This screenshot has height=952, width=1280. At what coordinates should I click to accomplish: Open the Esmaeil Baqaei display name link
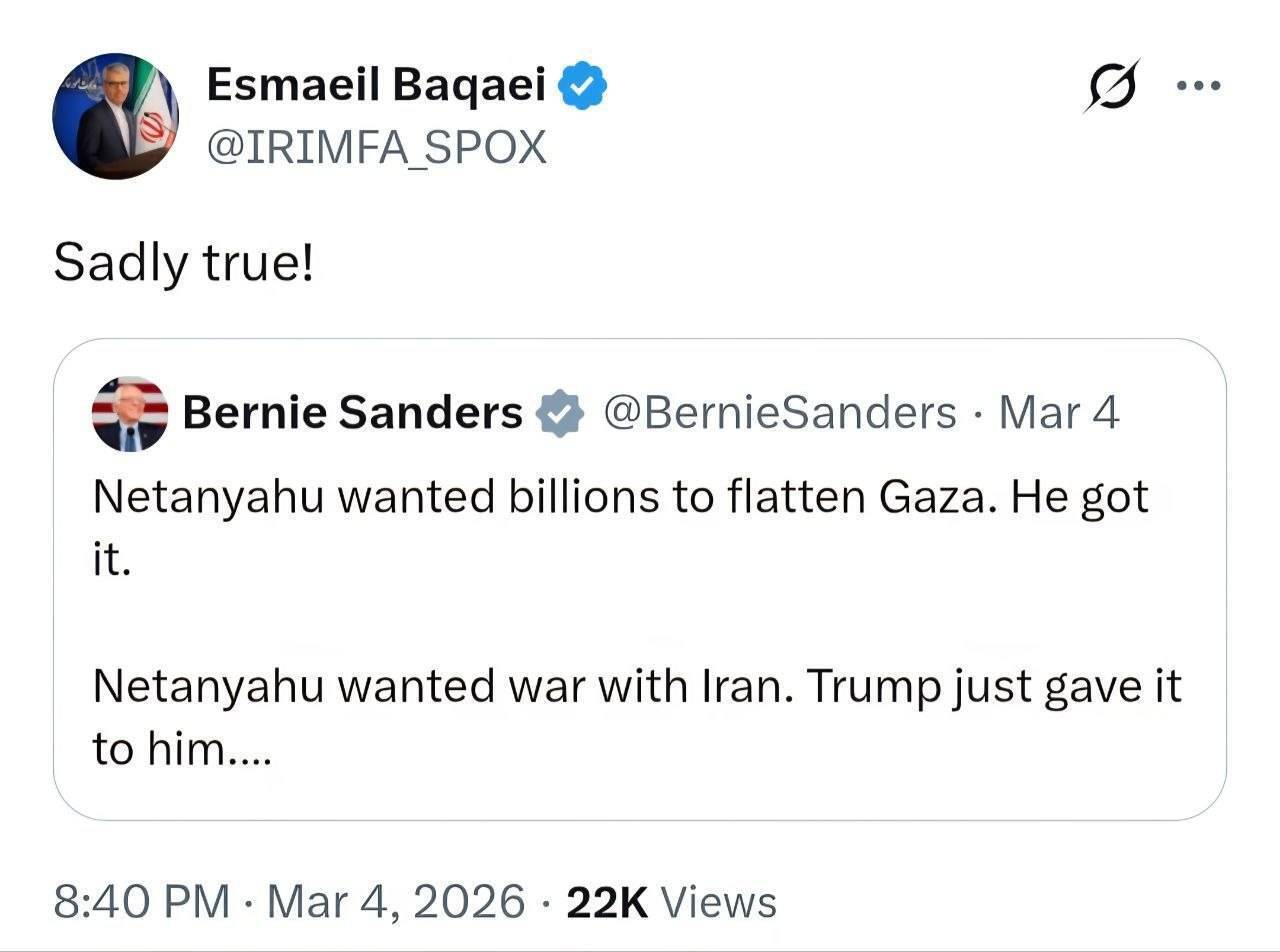click(376, 87)
